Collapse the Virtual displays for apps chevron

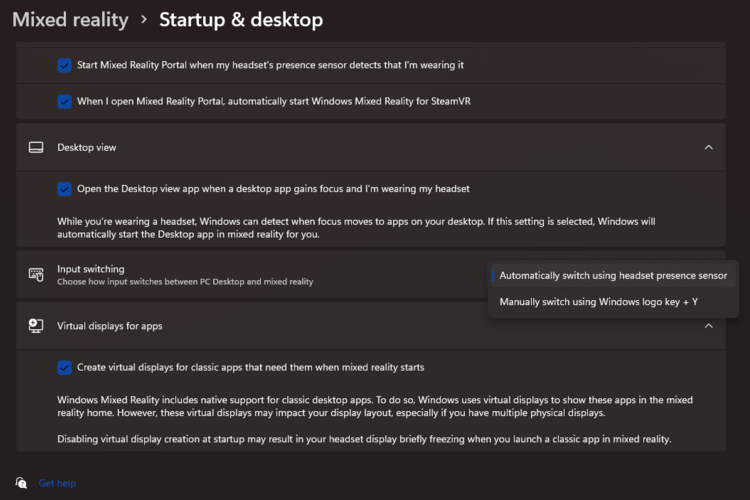pyautogui.click(x=708, y=325)
